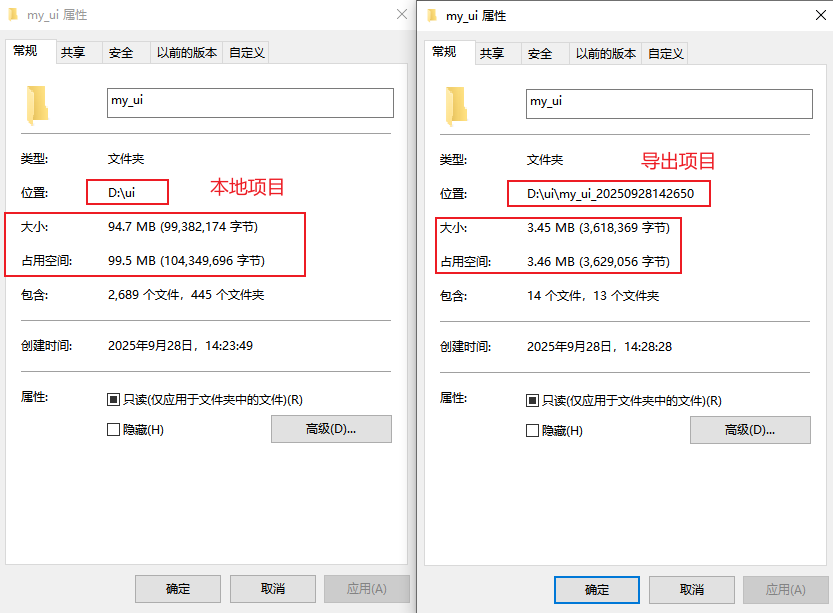Click large folder icon in right properties window

point(456,106)
